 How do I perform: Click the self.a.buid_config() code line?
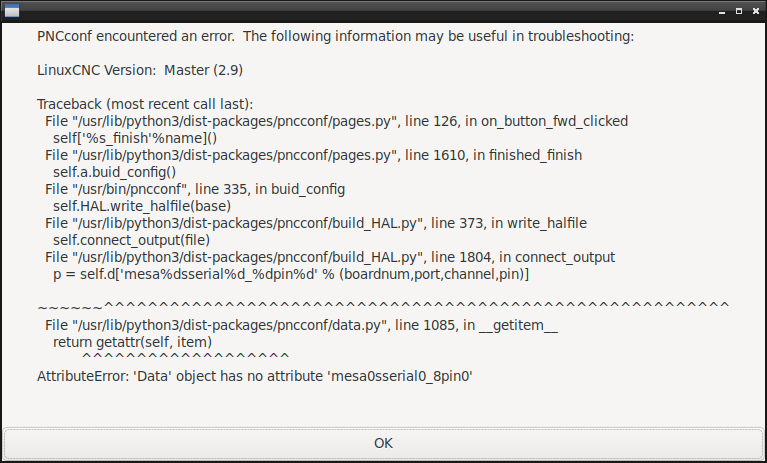coord(114,172)
